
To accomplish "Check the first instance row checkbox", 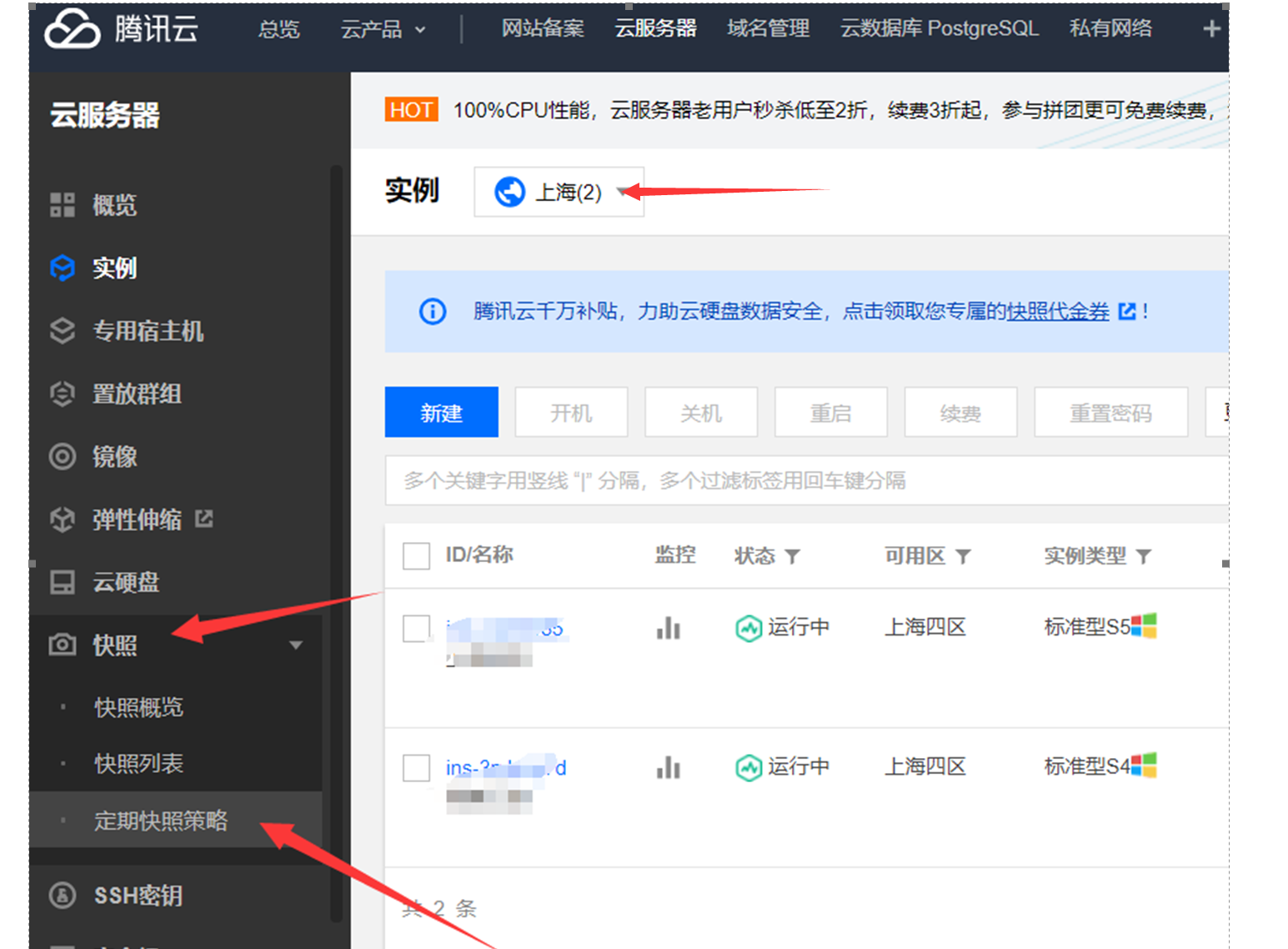I will click(x=416, y=628).
